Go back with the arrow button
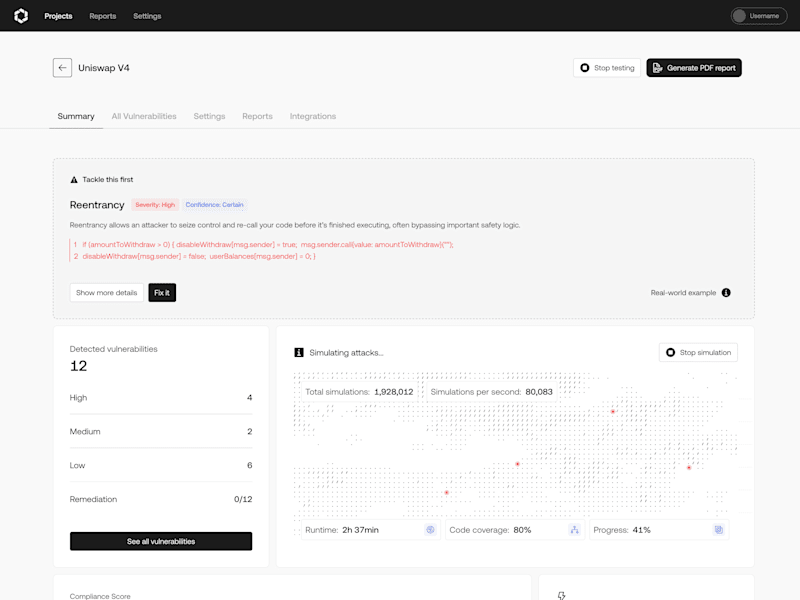This screenshot has width=800, height=600. click(62, 68)
